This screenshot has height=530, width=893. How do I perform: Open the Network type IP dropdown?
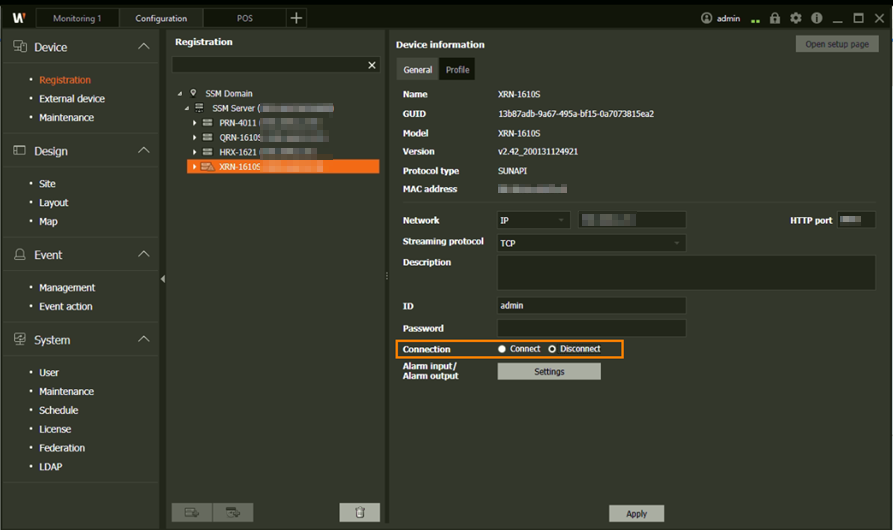click(534, 220)
